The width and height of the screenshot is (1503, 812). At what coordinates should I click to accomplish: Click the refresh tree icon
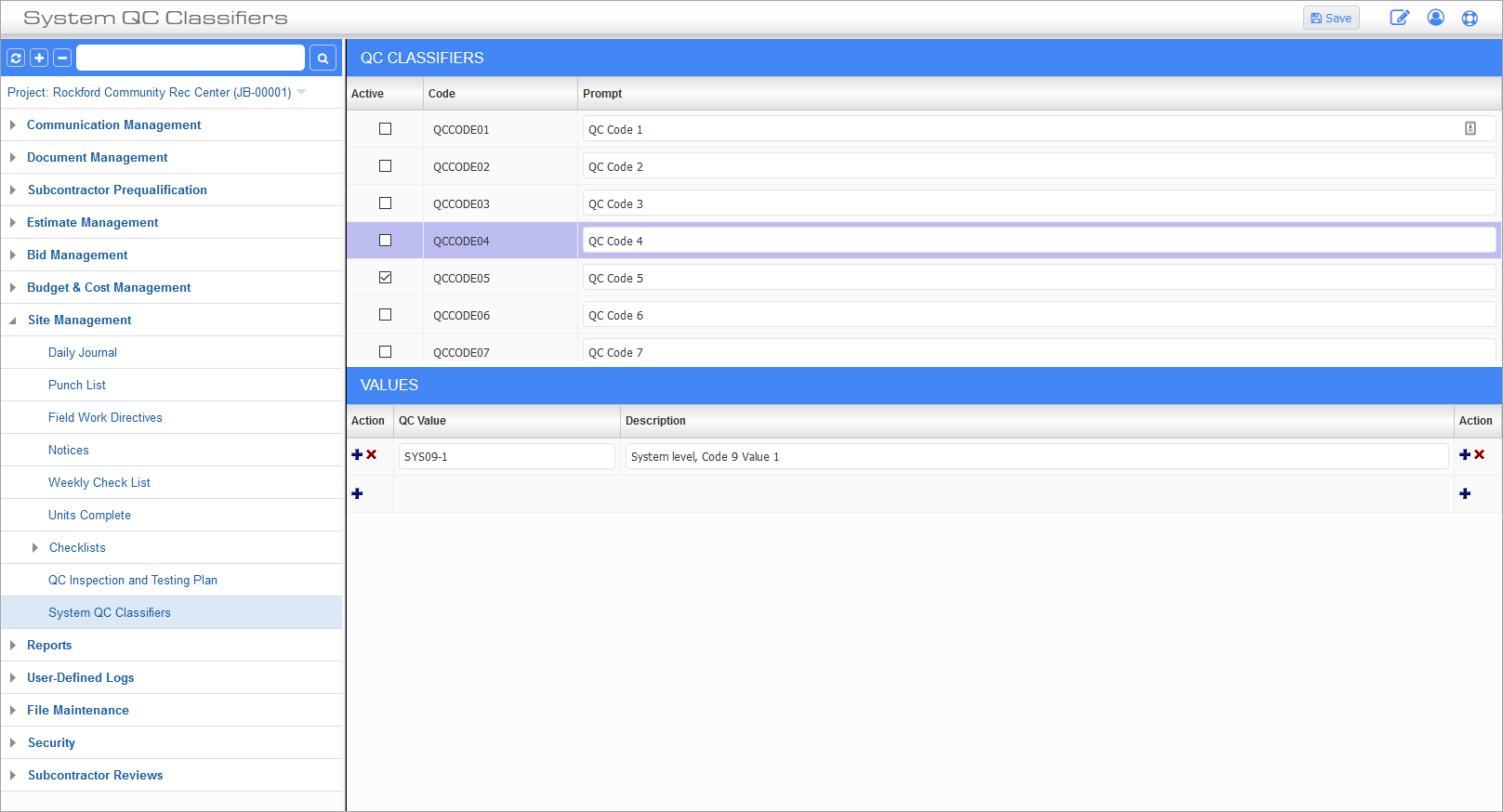[x=16, y=58]
